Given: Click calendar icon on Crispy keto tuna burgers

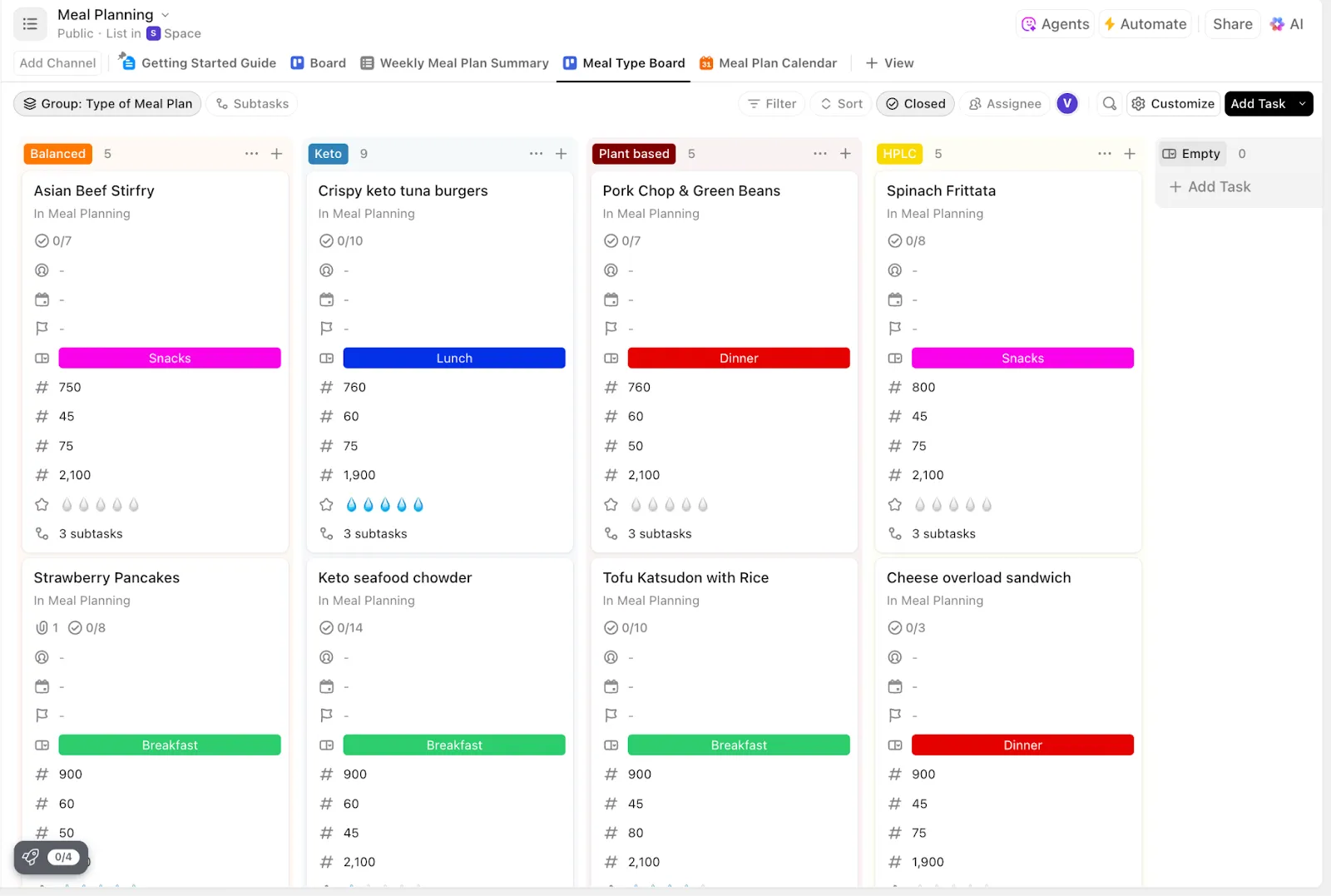Looking at the screenshot, I should (327, 299).
